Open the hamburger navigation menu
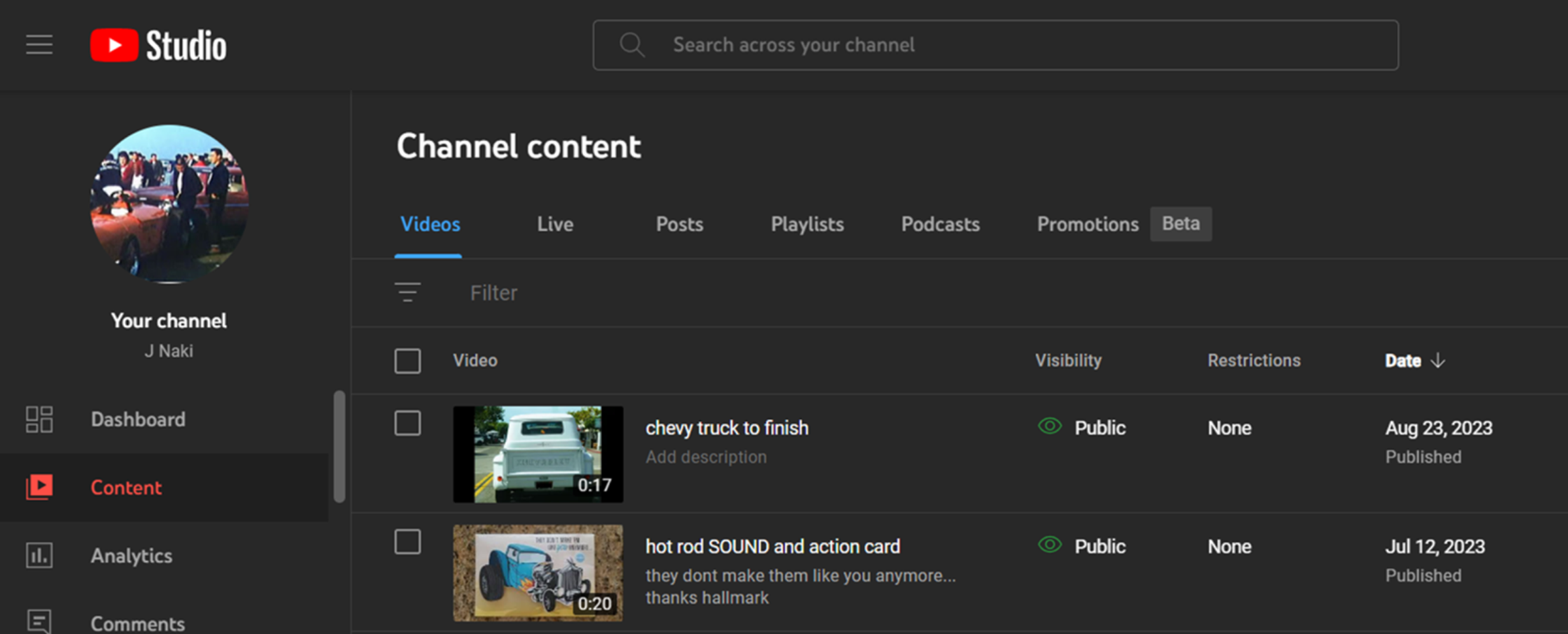This screenshot has height=634, width=1568. pos(39,45)
